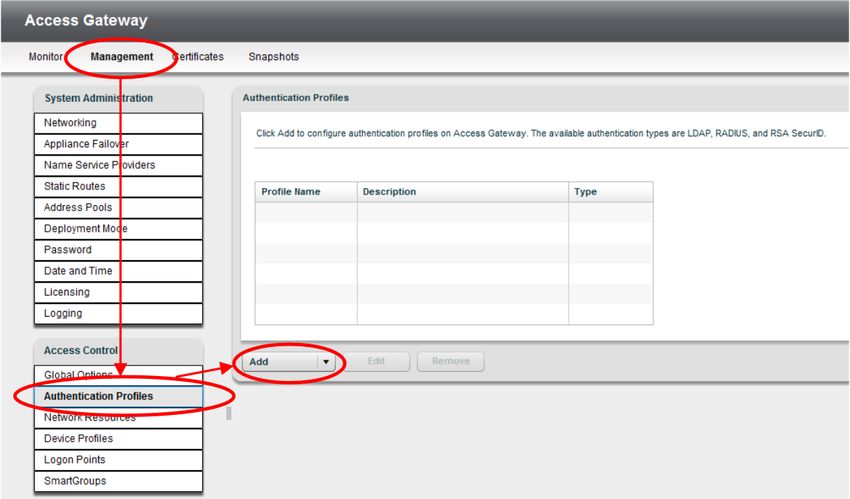Open the Monitor tab
This screenshot has width=850, height=499.
[x=46, y=56]
